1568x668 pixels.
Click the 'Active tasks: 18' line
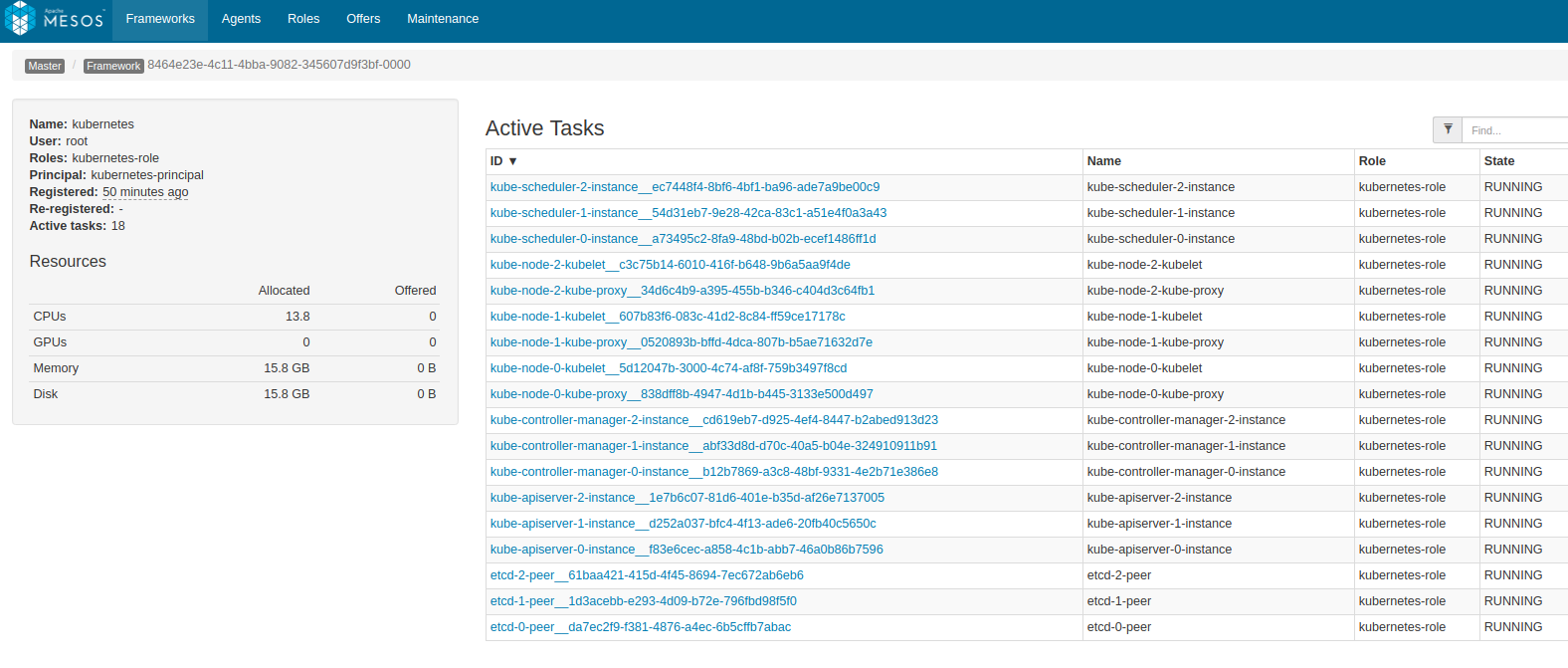pyautogui.click(x=78, y=226)
